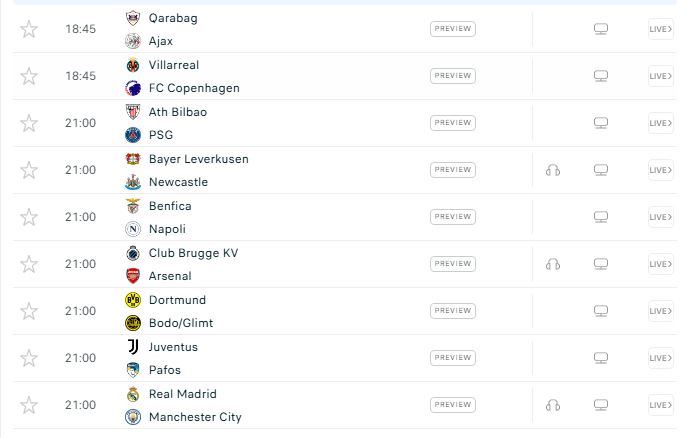
Task: Click the Napoli club crest
Action: 133,229
